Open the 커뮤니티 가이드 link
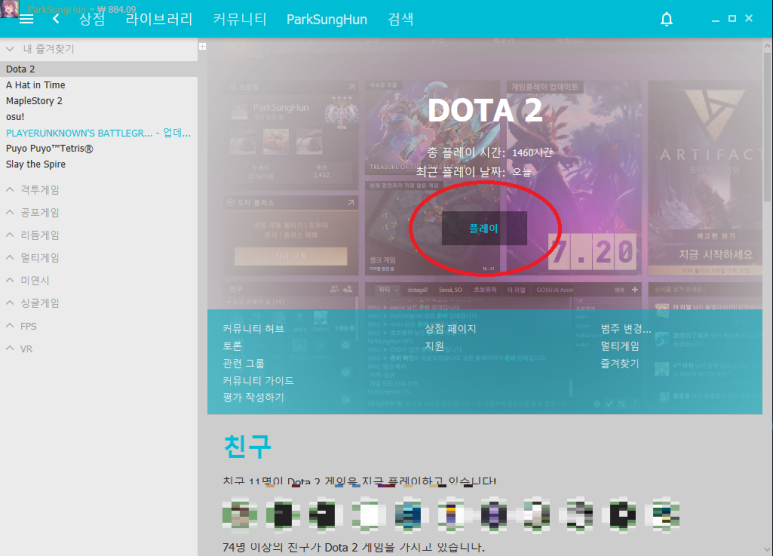 (x=258, y=381)
